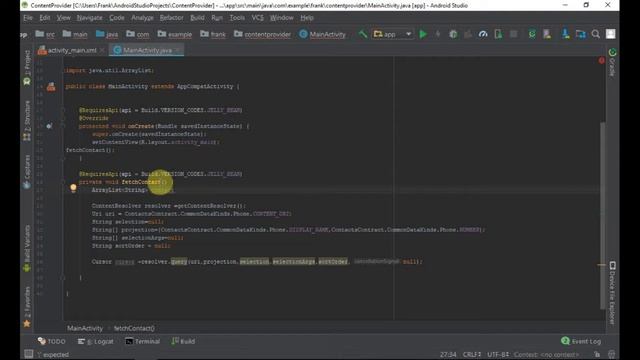This screenshot has height=360, width=640.
Task: Click the override gutter icon beside onCreate
Action: 49,126
